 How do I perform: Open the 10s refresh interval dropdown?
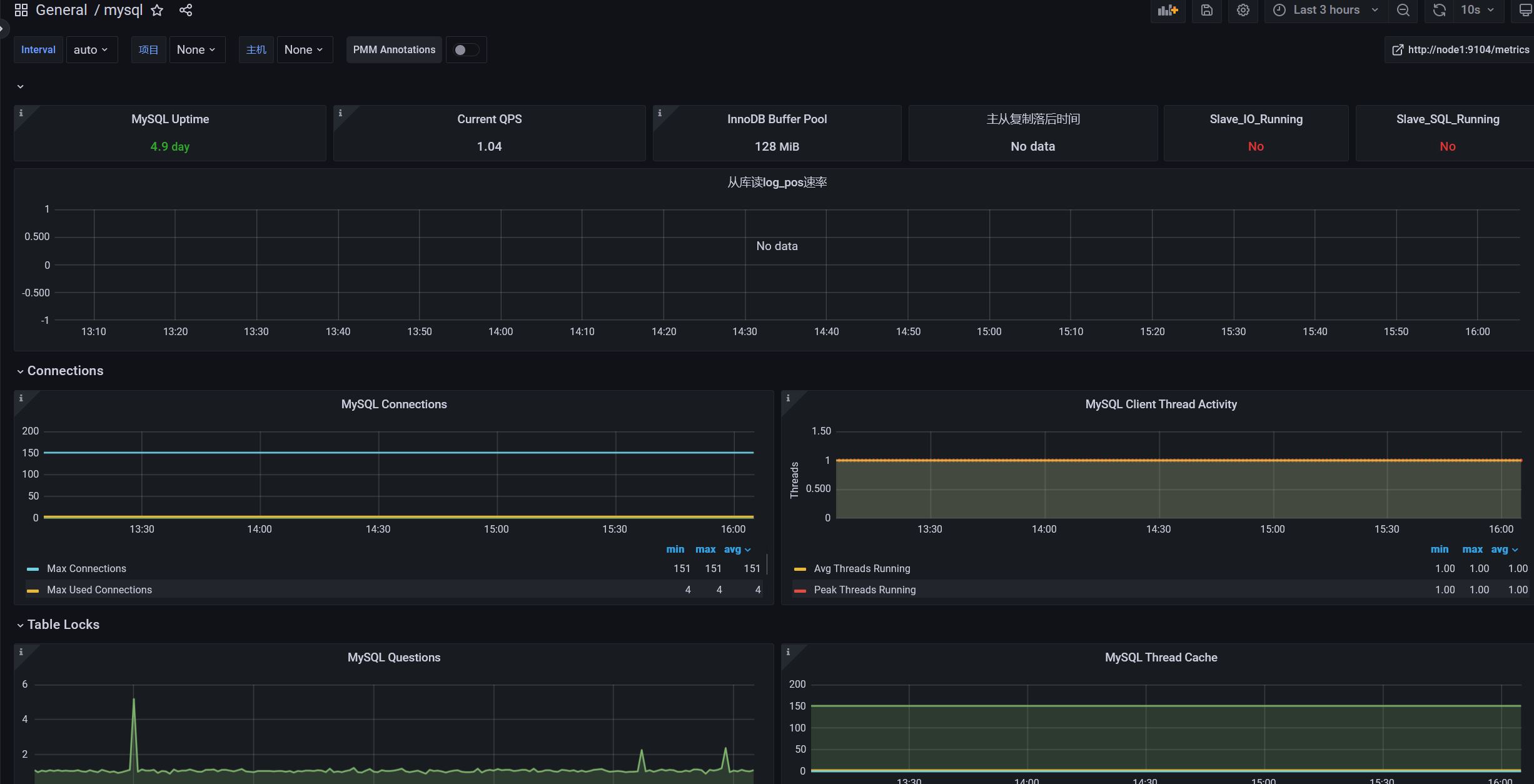coord(1477,10)
